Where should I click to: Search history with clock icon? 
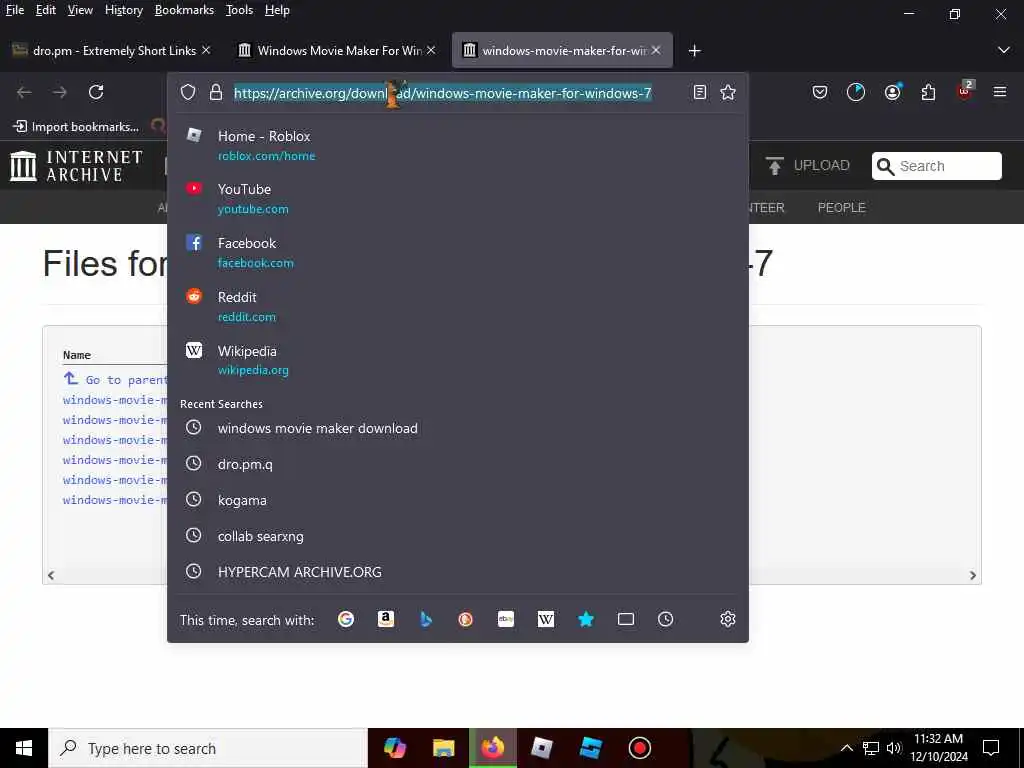click(x=665, y=618)
